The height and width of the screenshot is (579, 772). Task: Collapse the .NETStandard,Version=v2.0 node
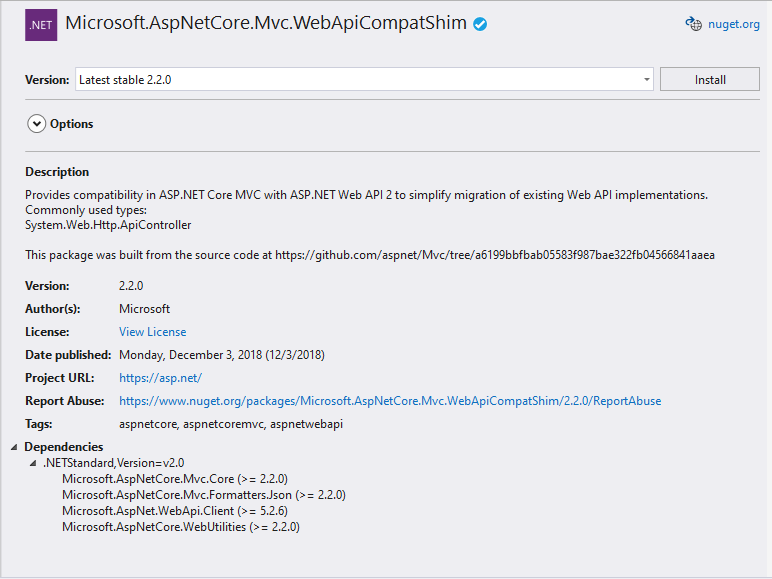pos(33,463)
